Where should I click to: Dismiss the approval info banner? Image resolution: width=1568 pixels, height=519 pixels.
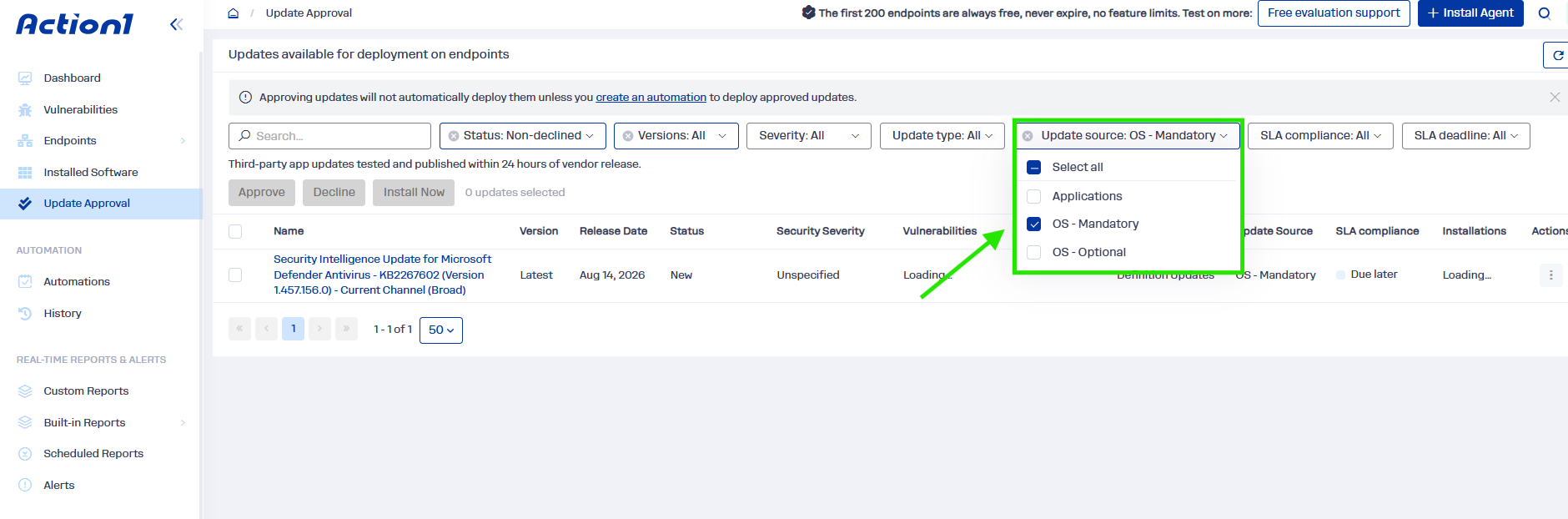click(1555, 98)
